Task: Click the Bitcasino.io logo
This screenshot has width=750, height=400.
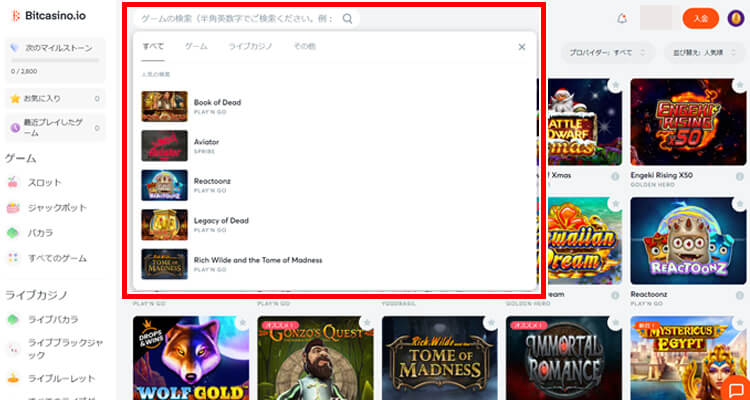Action: click(x=49, y=16)
